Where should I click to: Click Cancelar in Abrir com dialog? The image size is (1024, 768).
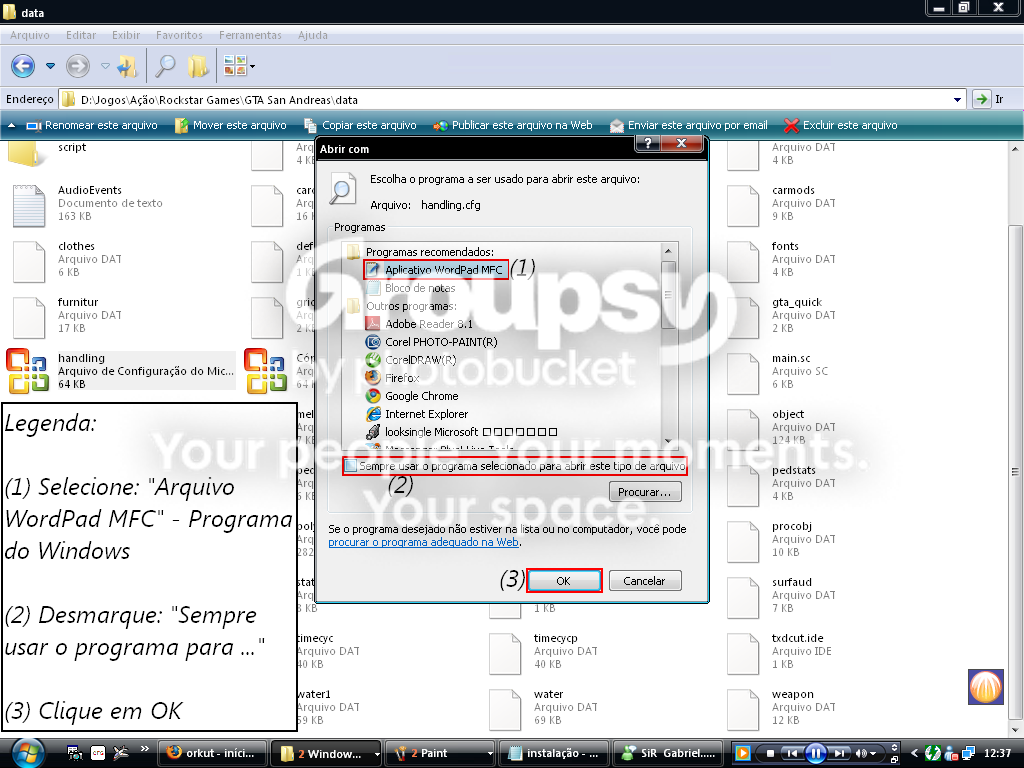[x=645, y=581]
